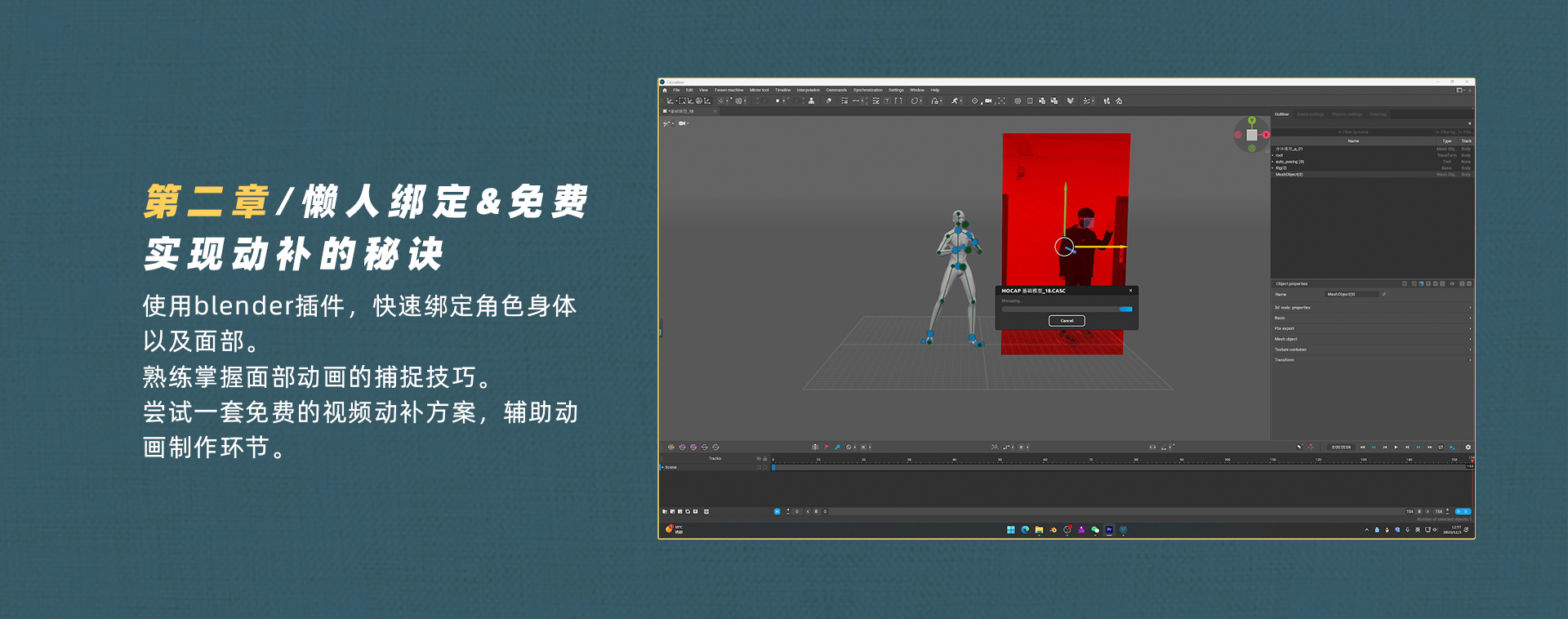Open the File menu
Screen dimensions: 1568x619
[676, 90]
